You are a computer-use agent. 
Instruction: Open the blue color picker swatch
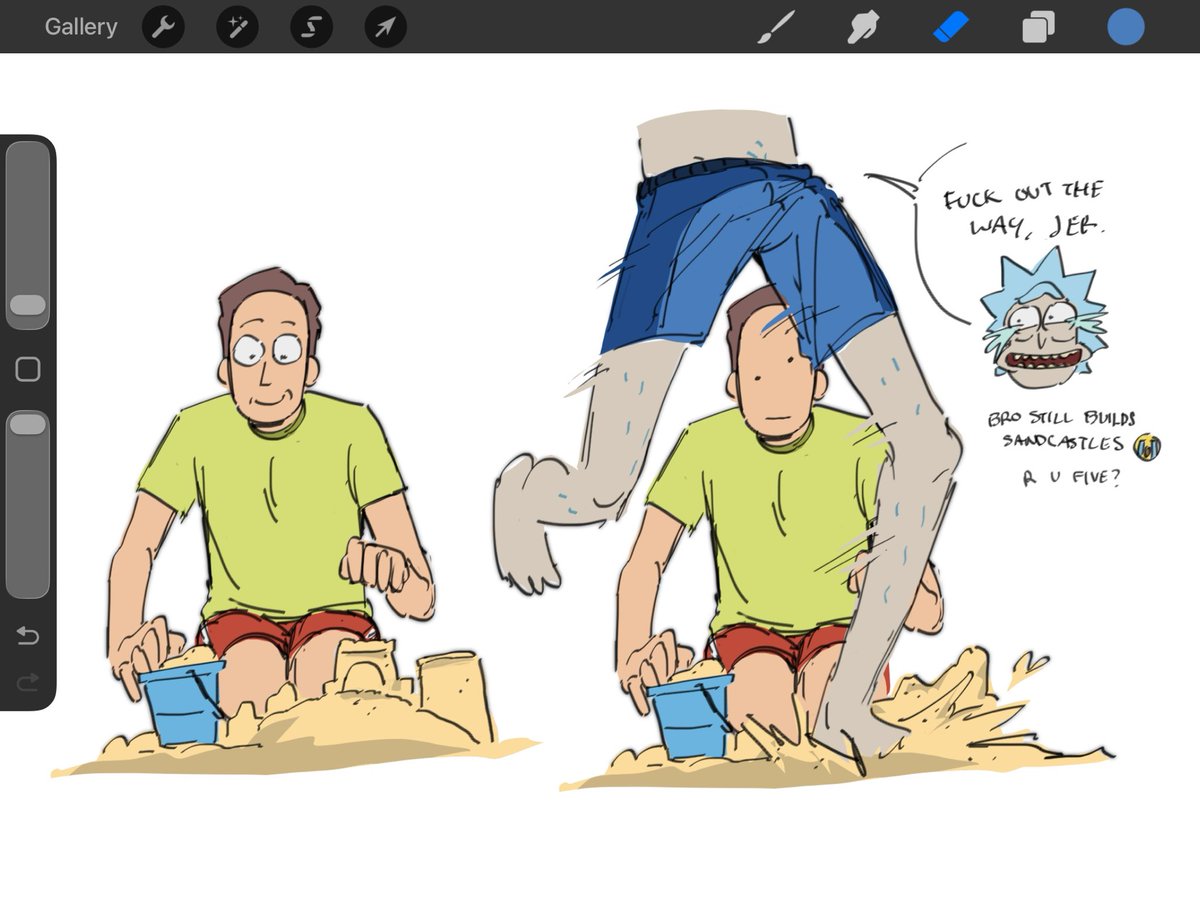1126,27
